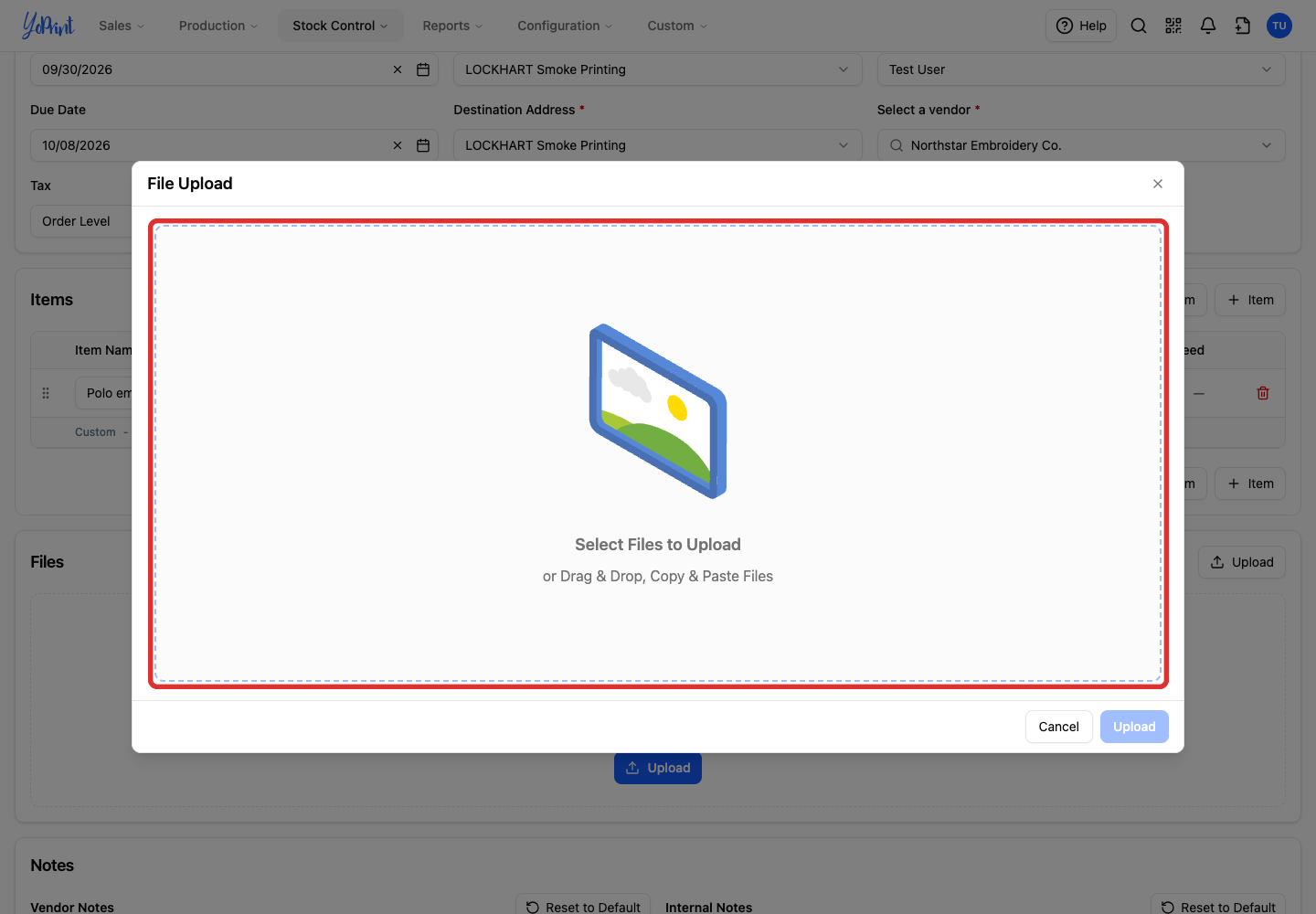Click the Polo item name field

click(103, 393)
